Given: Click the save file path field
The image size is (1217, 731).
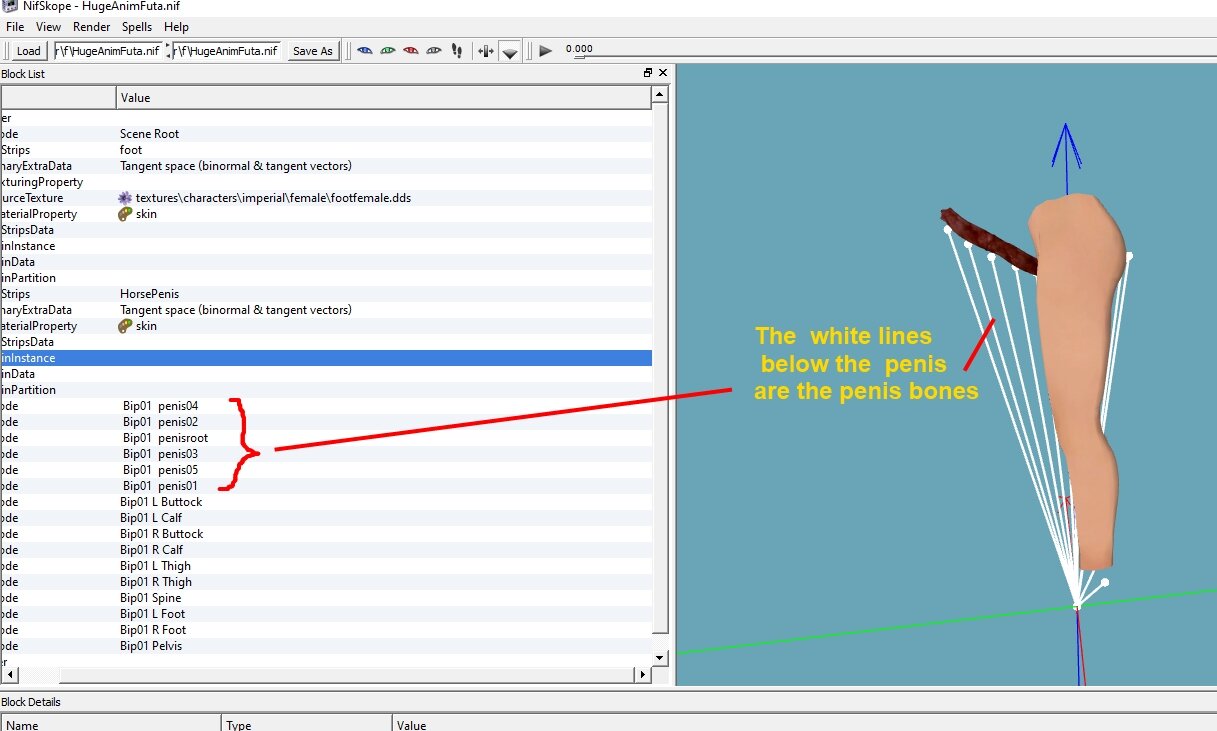Looking at the screenshot, I should click(x=227, y=50).
